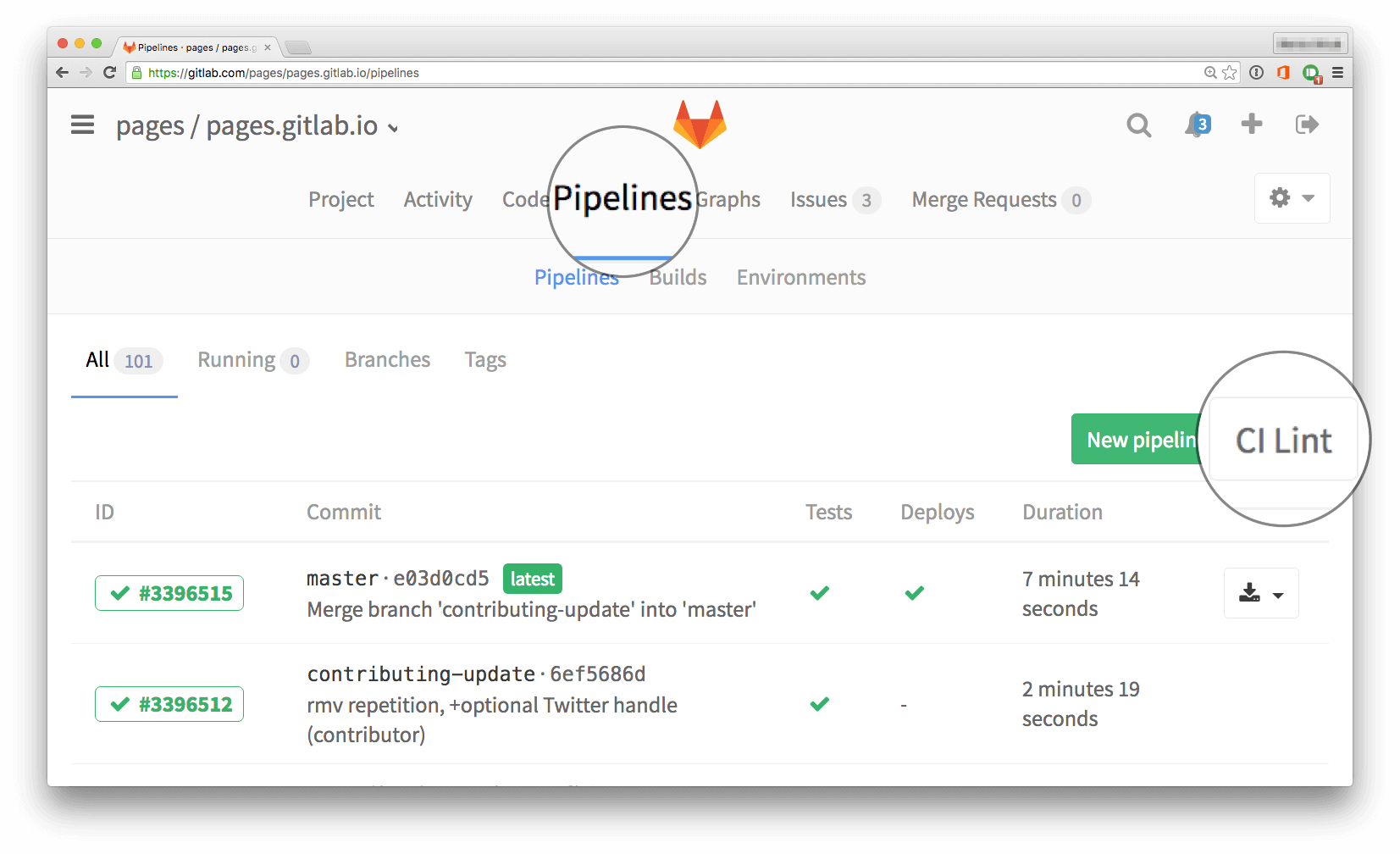
Task: Open commit e03d0cd5 link
Action: [441, 579]
